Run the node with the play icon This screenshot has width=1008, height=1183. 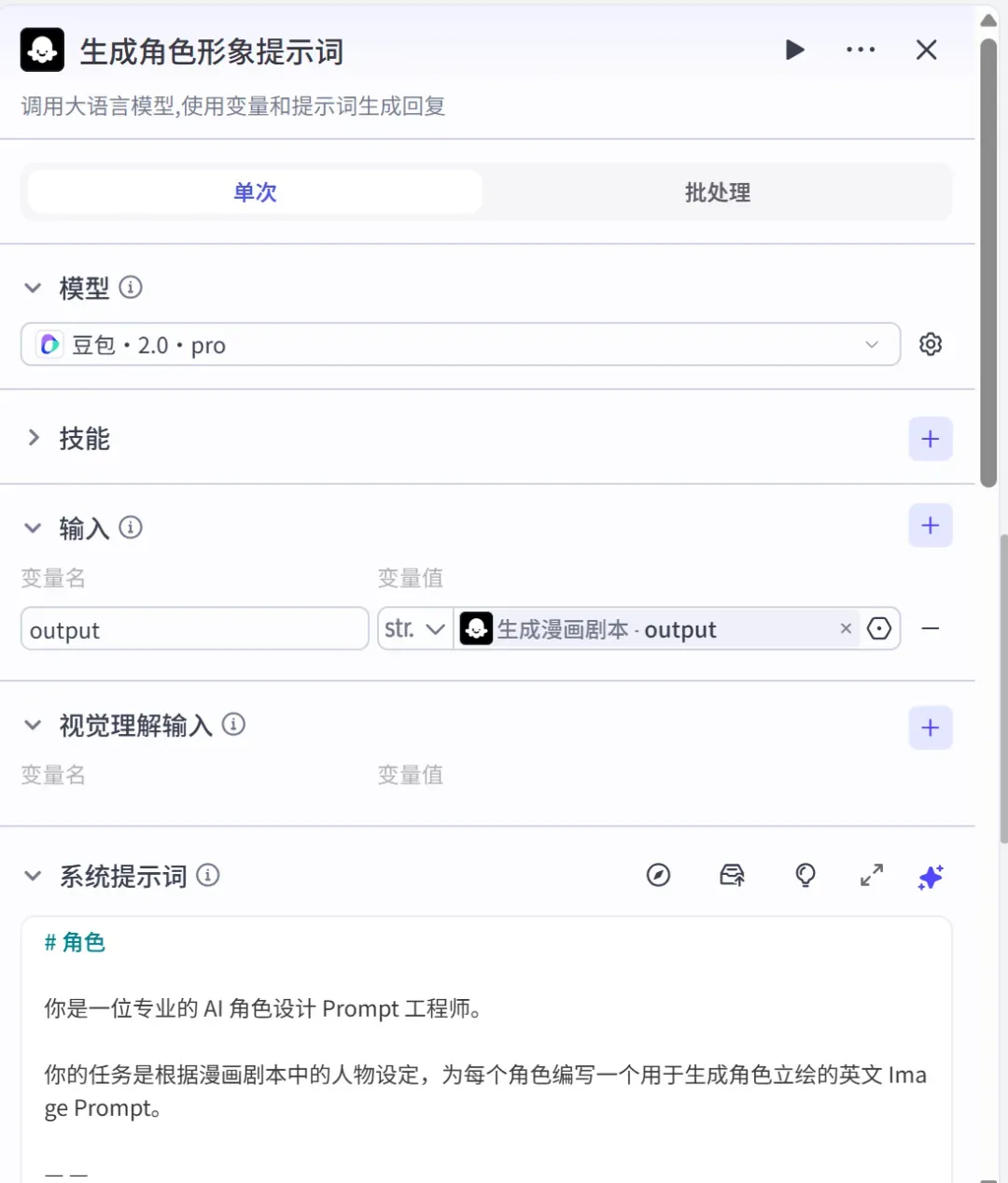794,49
